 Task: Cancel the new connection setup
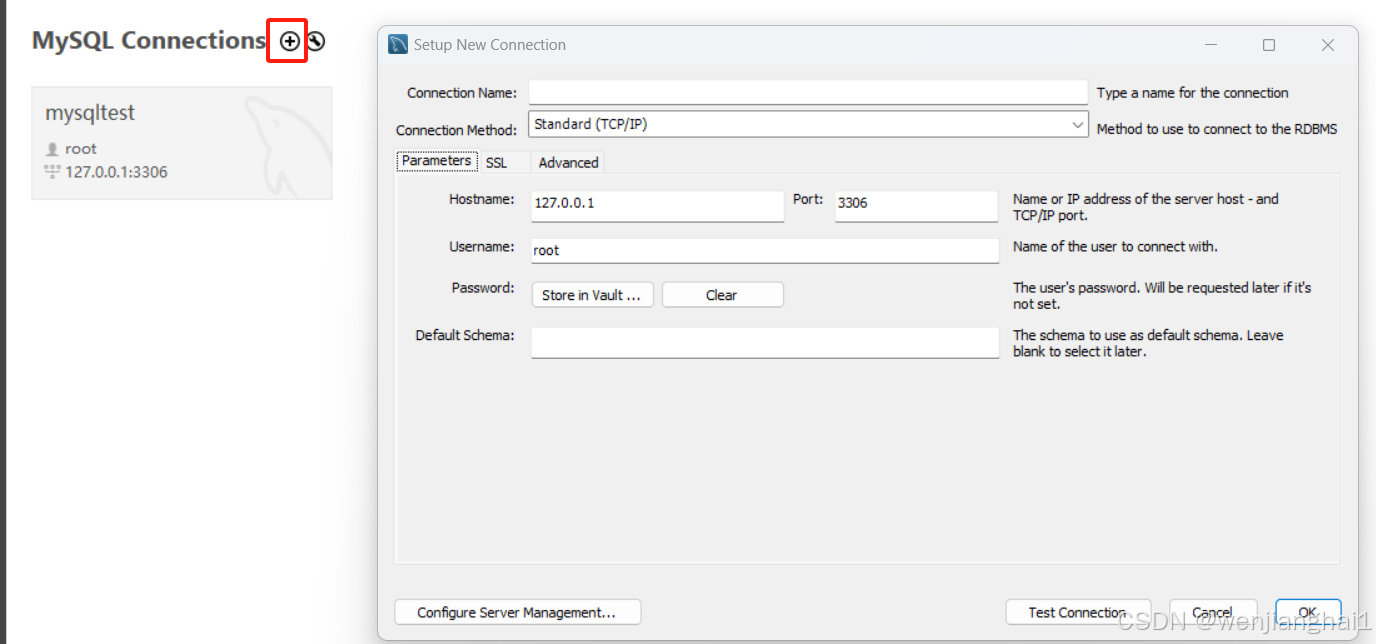click(1213, 612)
